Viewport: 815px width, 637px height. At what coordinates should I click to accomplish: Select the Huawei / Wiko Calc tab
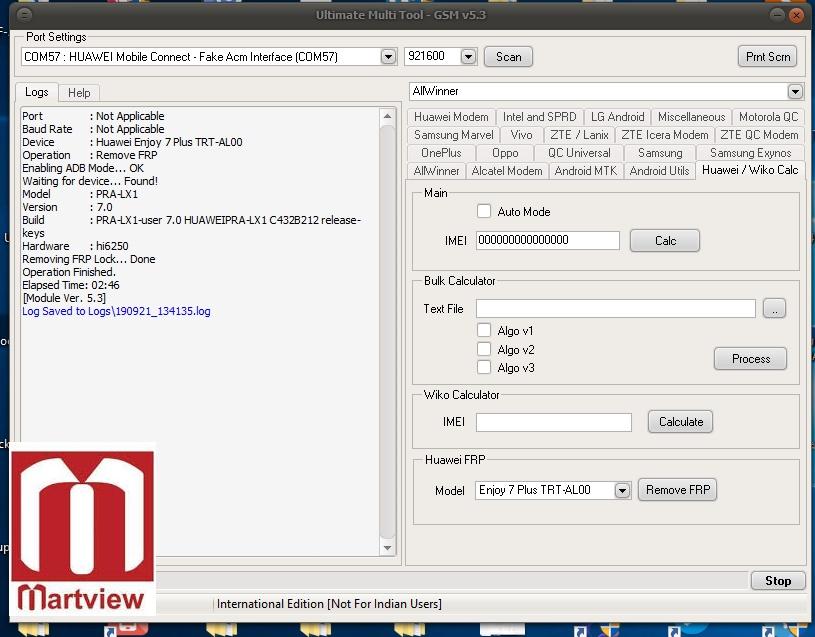point(750,170)
